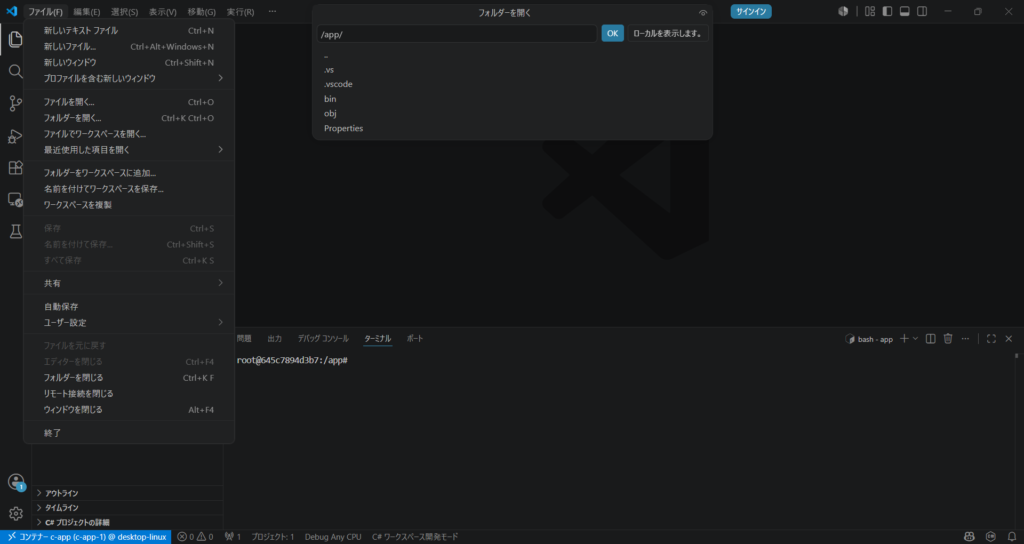Open the terminal launch profile dropdown arrow

(915, 338)
